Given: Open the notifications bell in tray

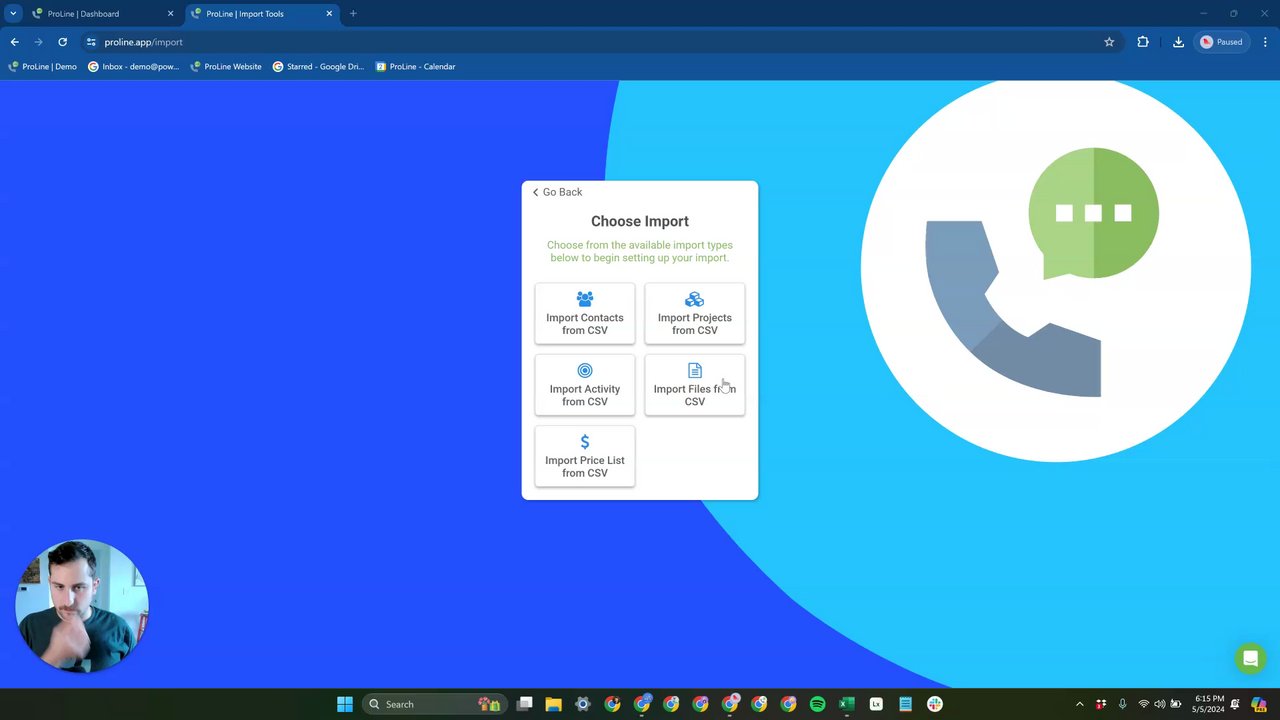Looking at the screenshot, I should 1236,704.
